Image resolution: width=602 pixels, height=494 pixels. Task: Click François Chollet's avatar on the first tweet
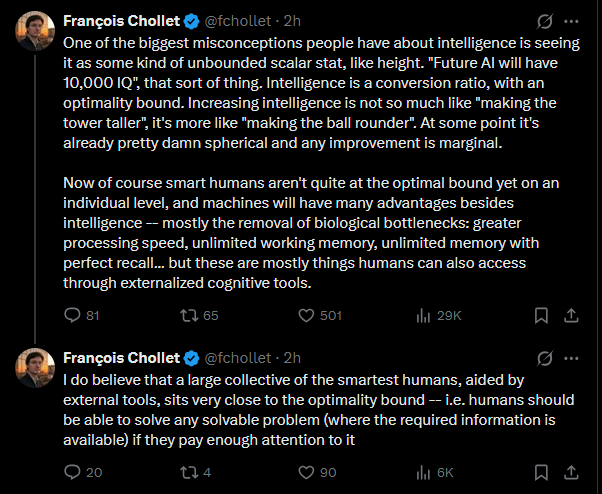pyautogui.click(x=34, y=33)
